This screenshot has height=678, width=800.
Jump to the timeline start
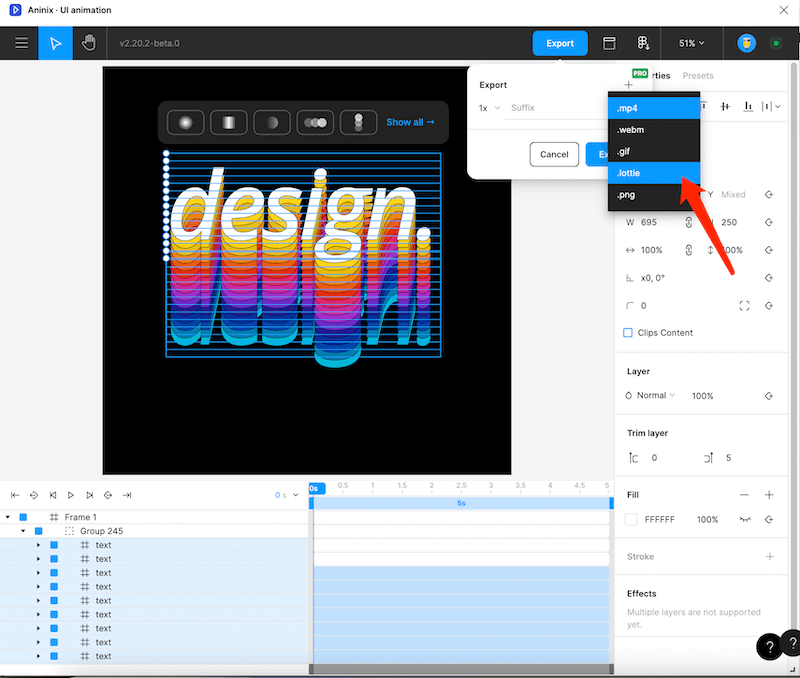point(15,495)
